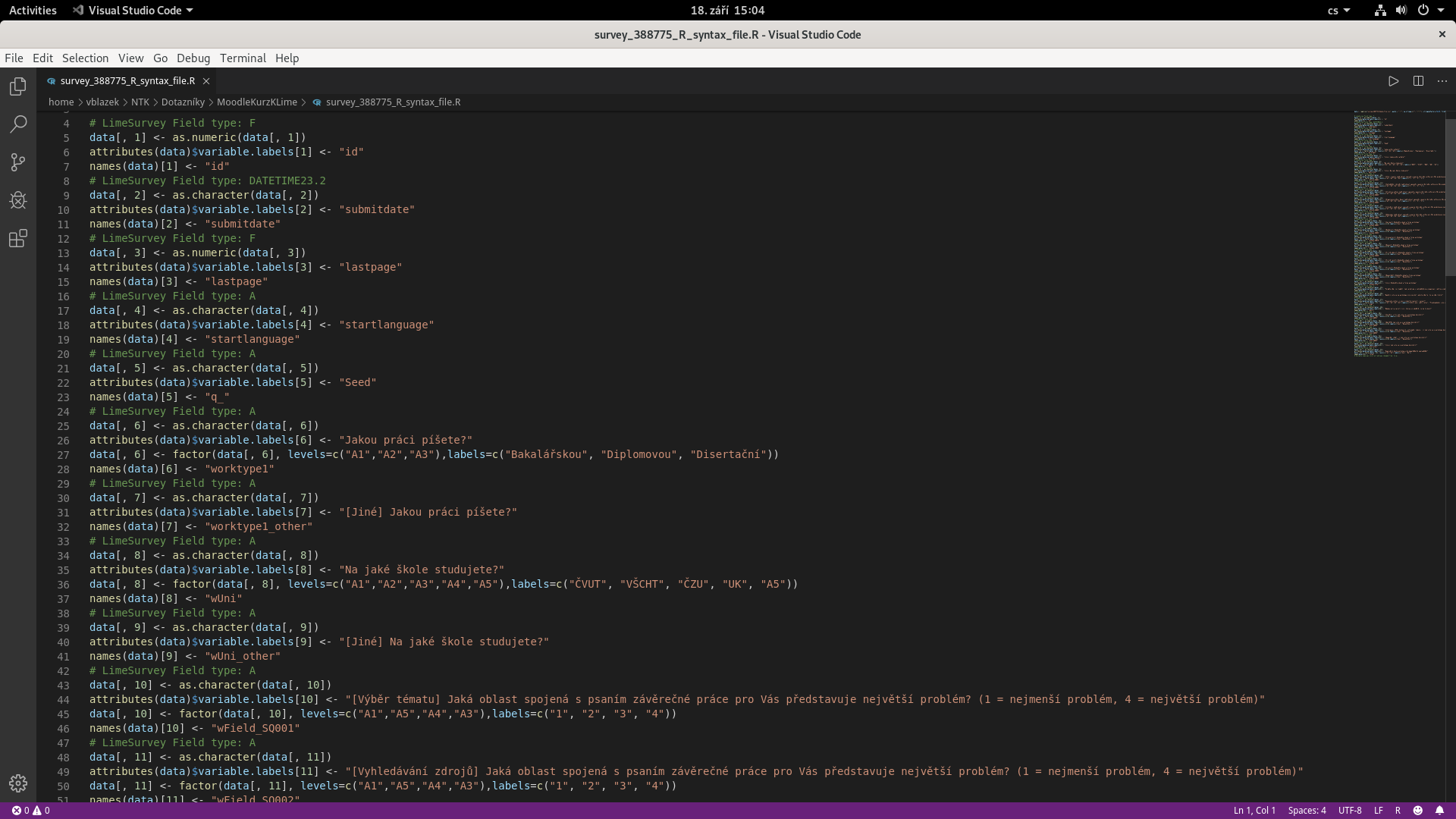Open the Extensions view icon
The image size is (1456, 819).
18,239
